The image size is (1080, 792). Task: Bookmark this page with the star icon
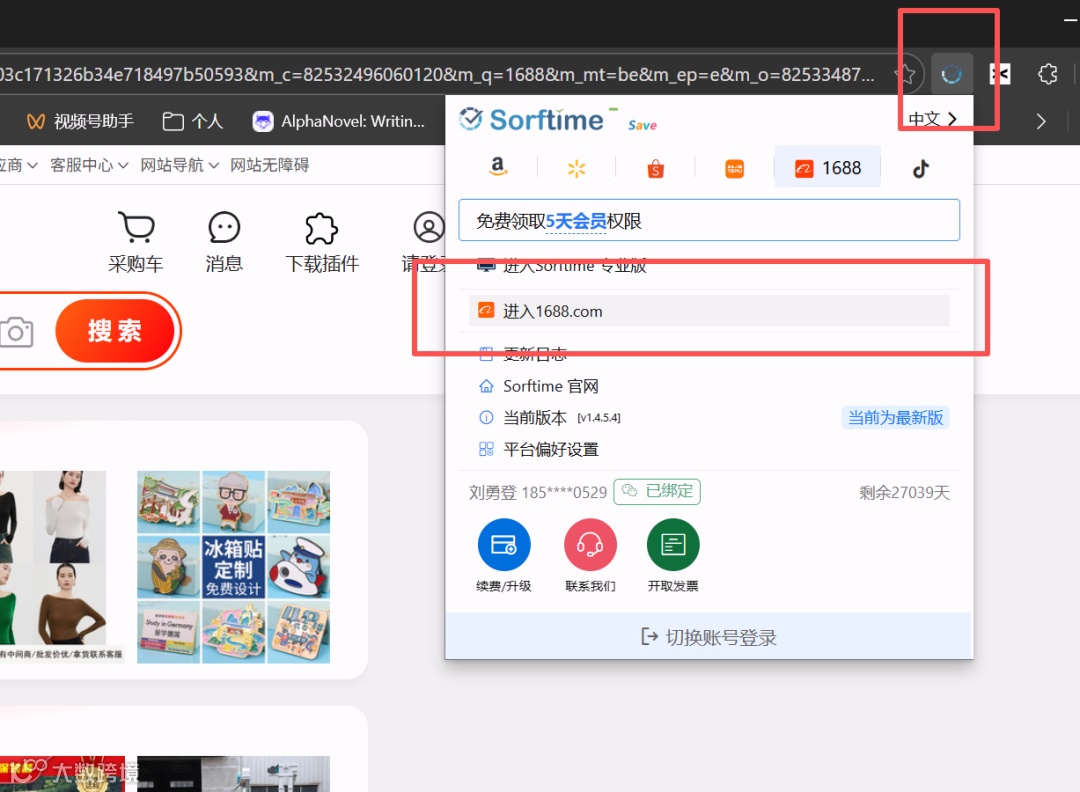[x=906, y=74]
